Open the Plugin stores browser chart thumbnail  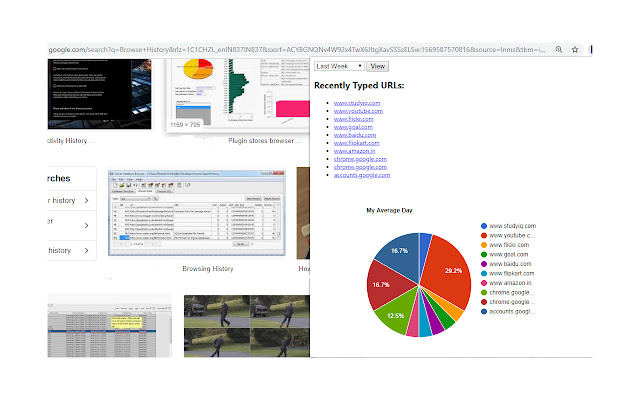pyautogui.click(x=238, y=95)
